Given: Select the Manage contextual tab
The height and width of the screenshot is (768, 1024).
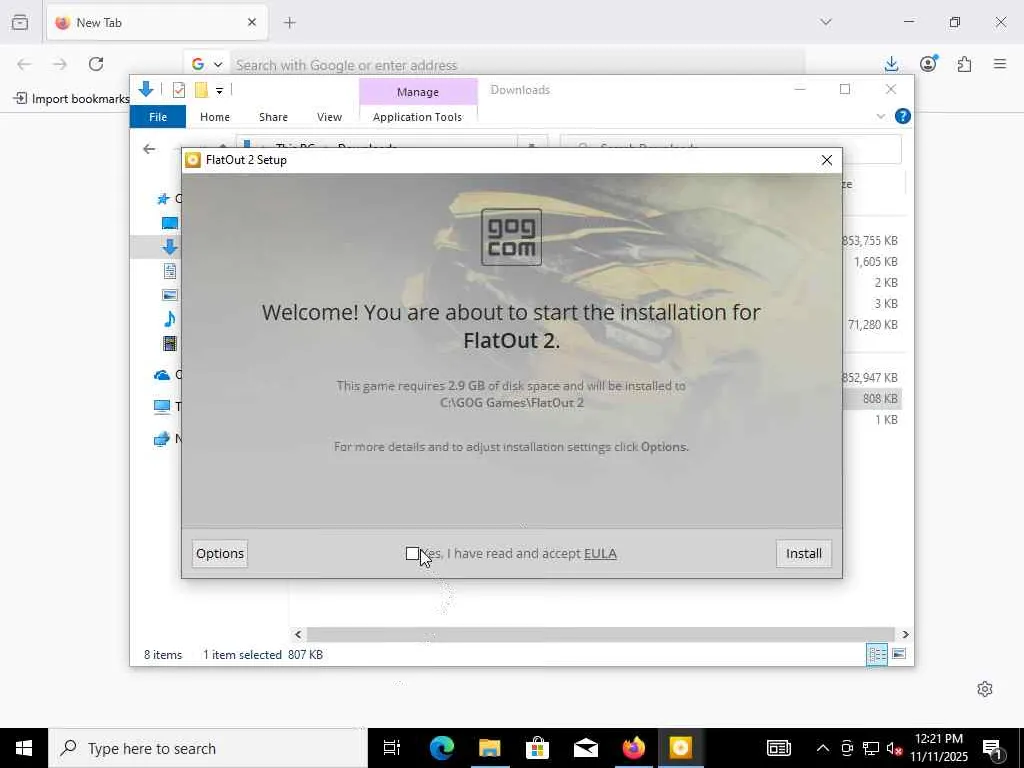Looking at the screenshot, I should coord(418,92).
